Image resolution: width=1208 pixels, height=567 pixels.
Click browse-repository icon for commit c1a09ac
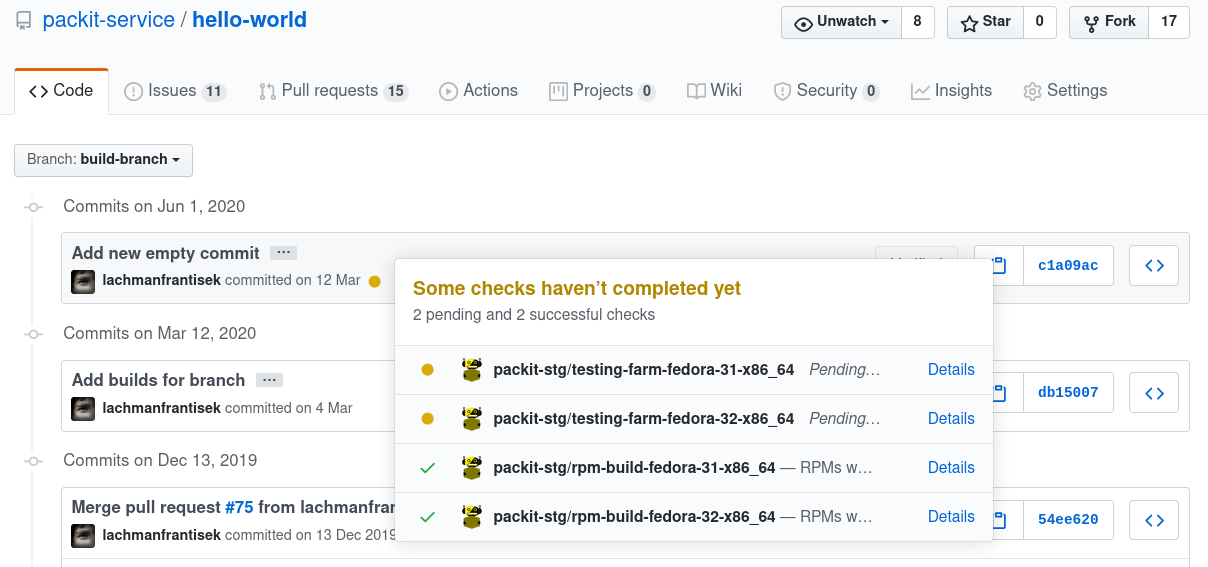click(x=1154, y=266)
